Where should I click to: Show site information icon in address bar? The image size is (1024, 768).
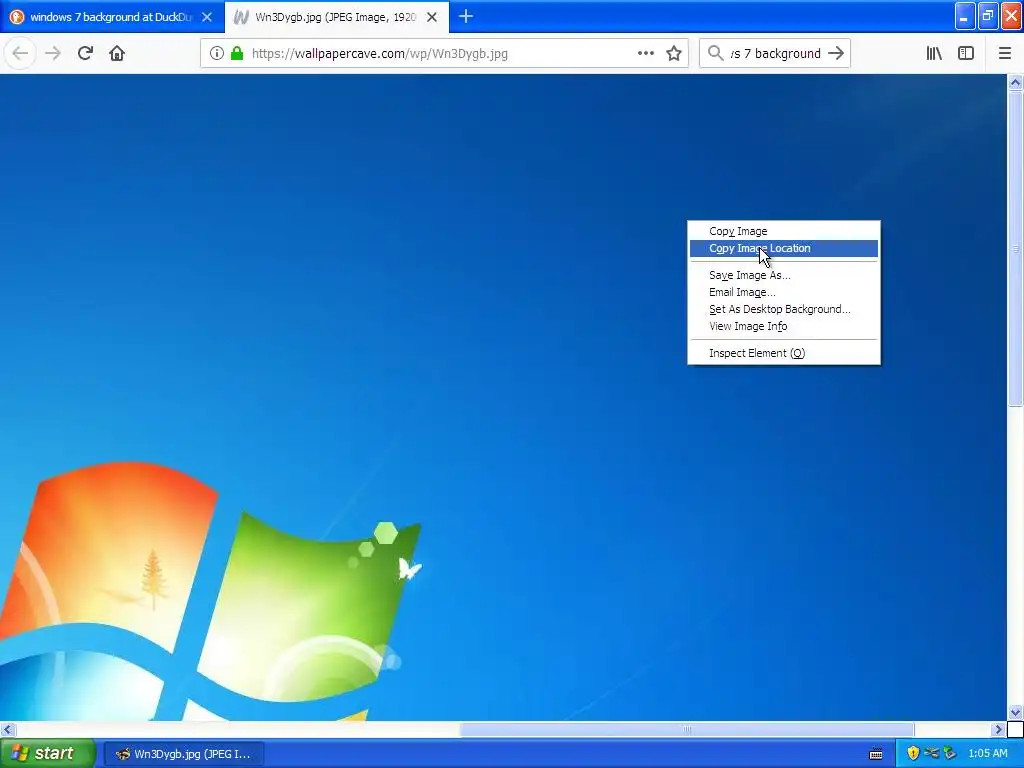[217, 54]
